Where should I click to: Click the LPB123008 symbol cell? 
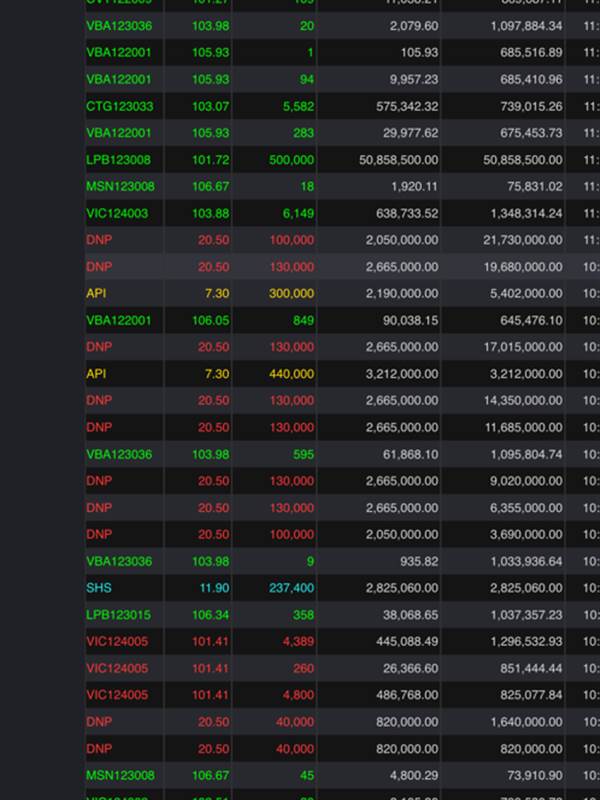point(118,160)
